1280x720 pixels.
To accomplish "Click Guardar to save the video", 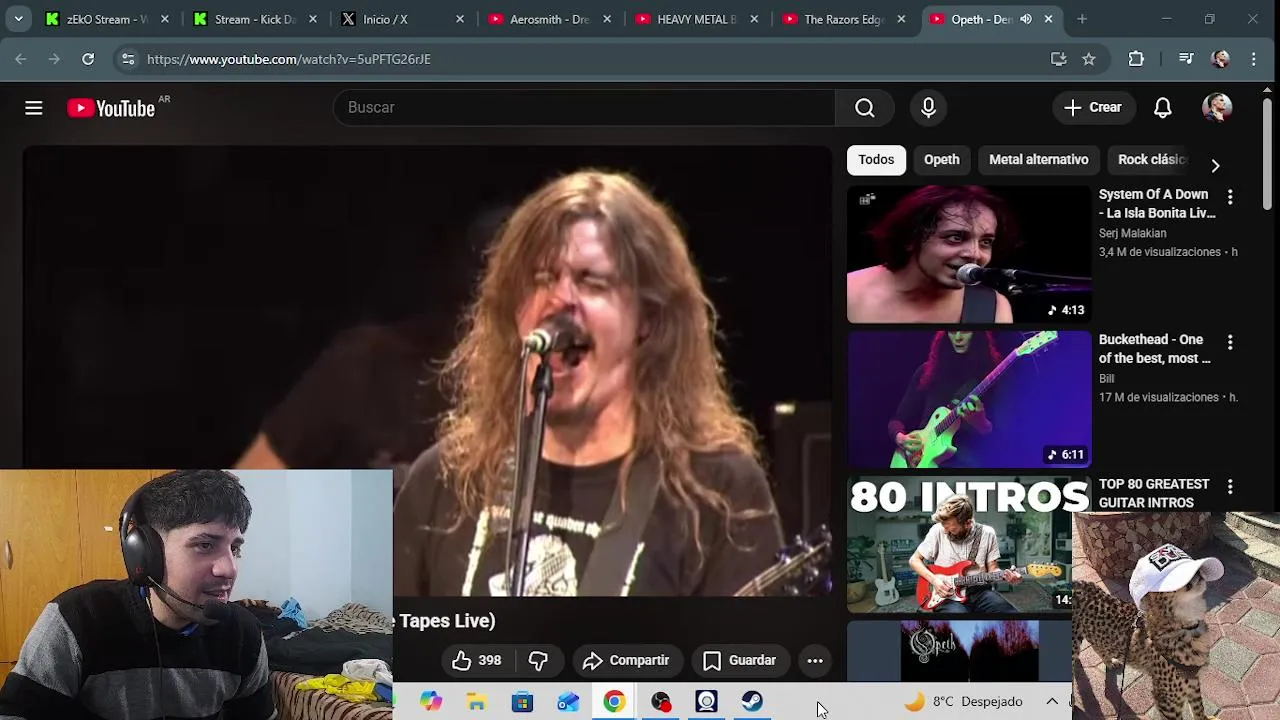I will tap(739, 660).
